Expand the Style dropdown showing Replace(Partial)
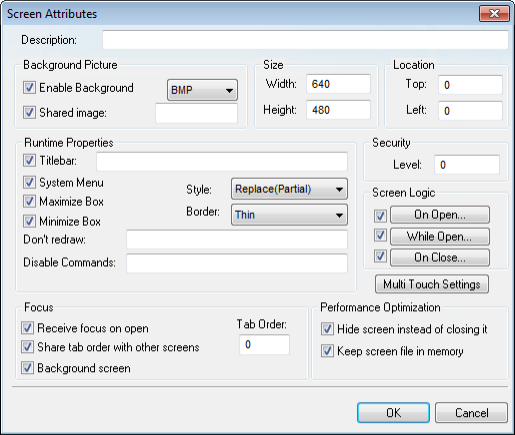This screenshot has width=515, height=435. click(x=289, y=189)
